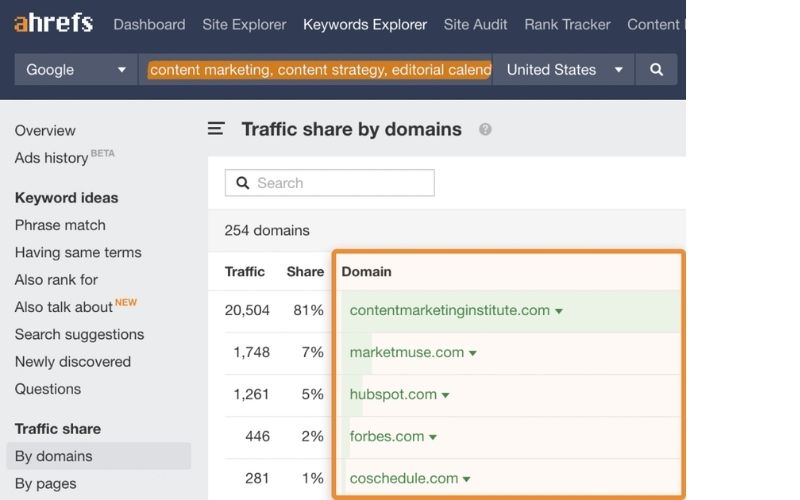
Task: Select the 281 traffic value
Action: (257, 478)
